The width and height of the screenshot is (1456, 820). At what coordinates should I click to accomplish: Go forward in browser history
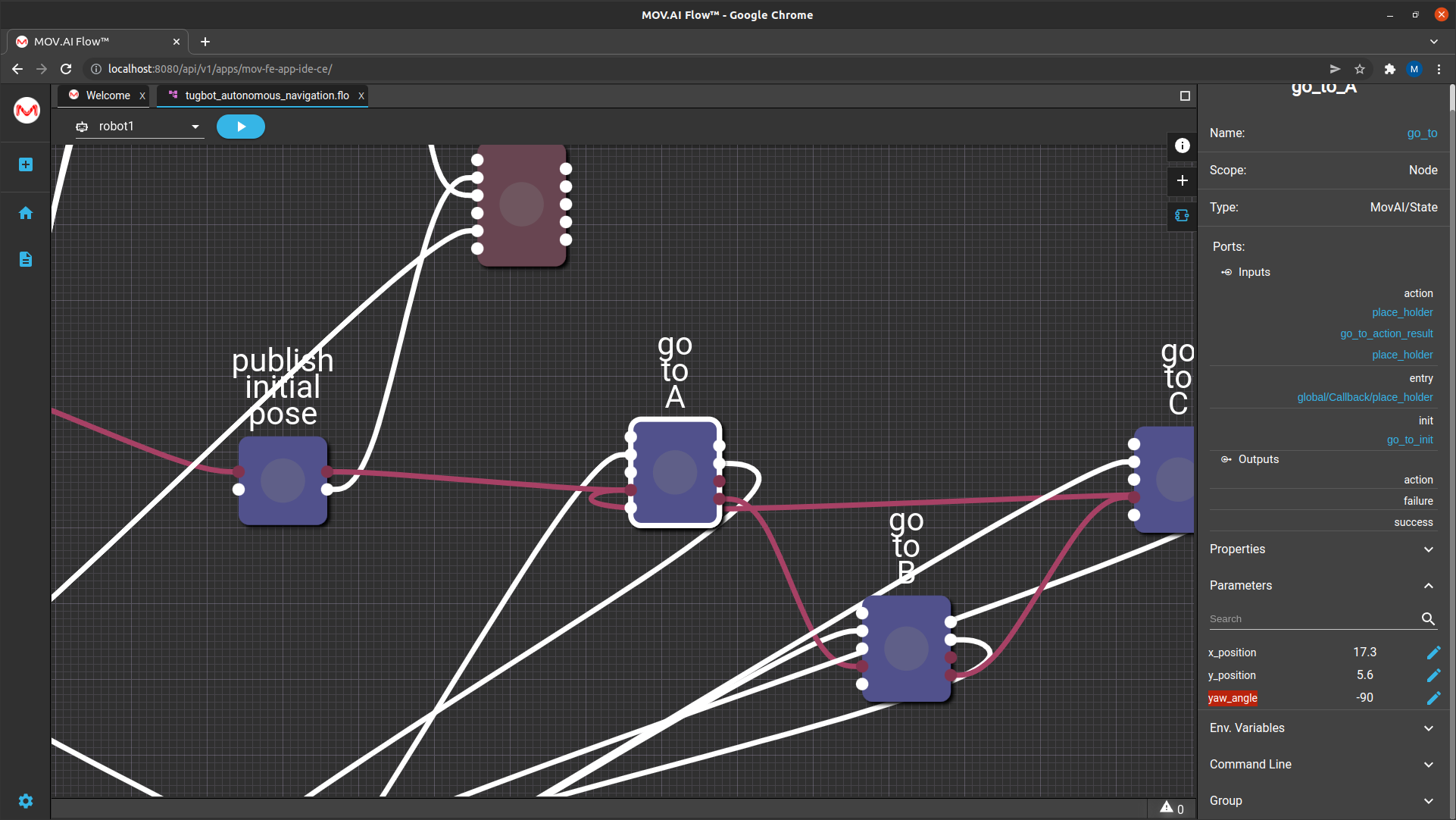(42, 69)
